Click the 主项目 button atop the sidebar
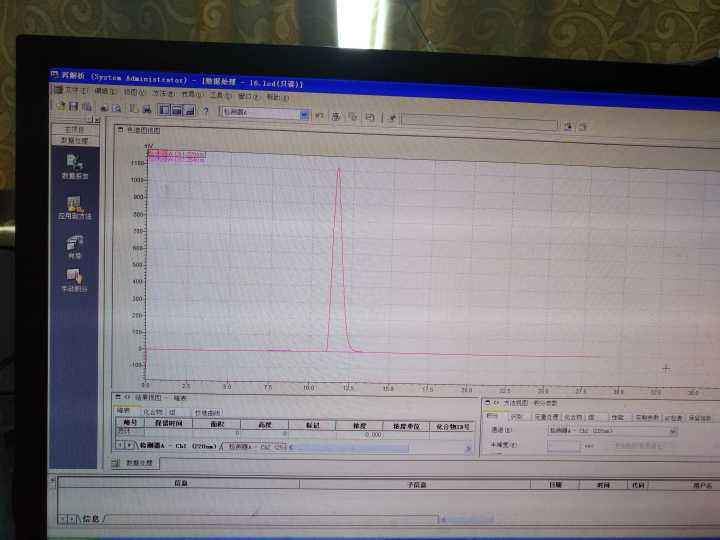Image resolution: width=720 pixels, height=540 pixels. (74, 129)
